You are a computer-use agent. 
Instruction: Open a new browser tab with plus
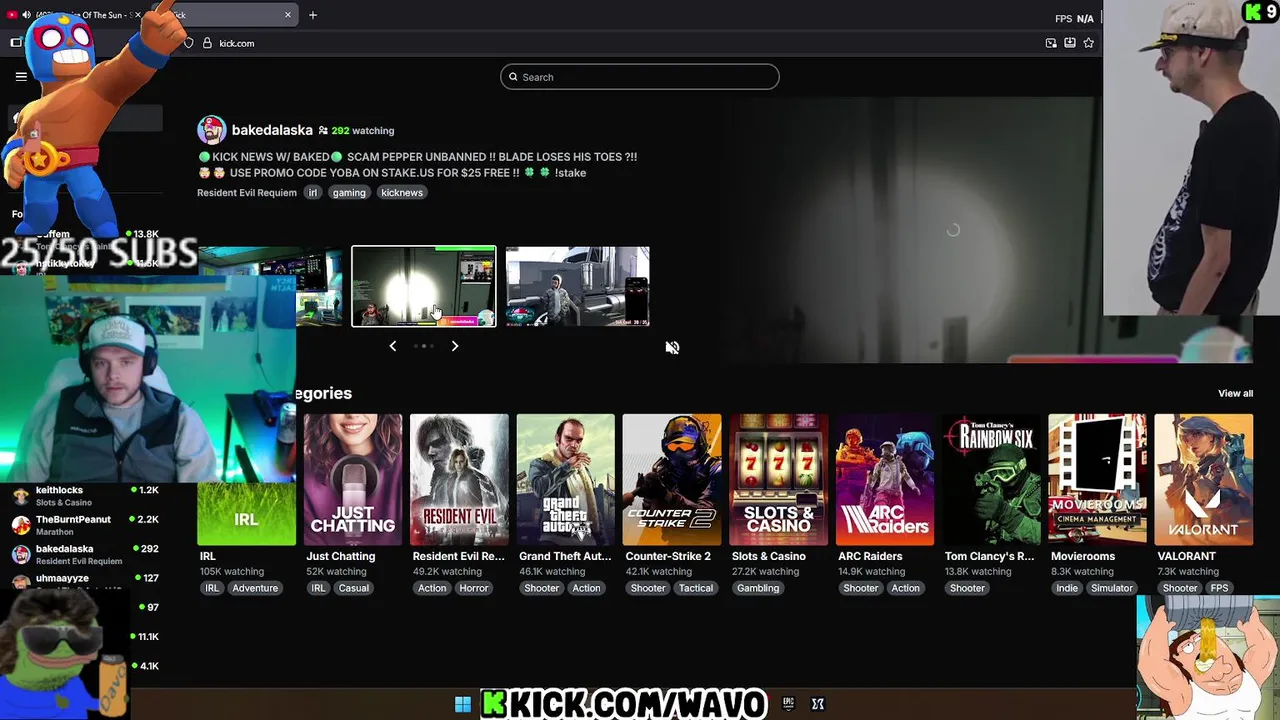313,15
